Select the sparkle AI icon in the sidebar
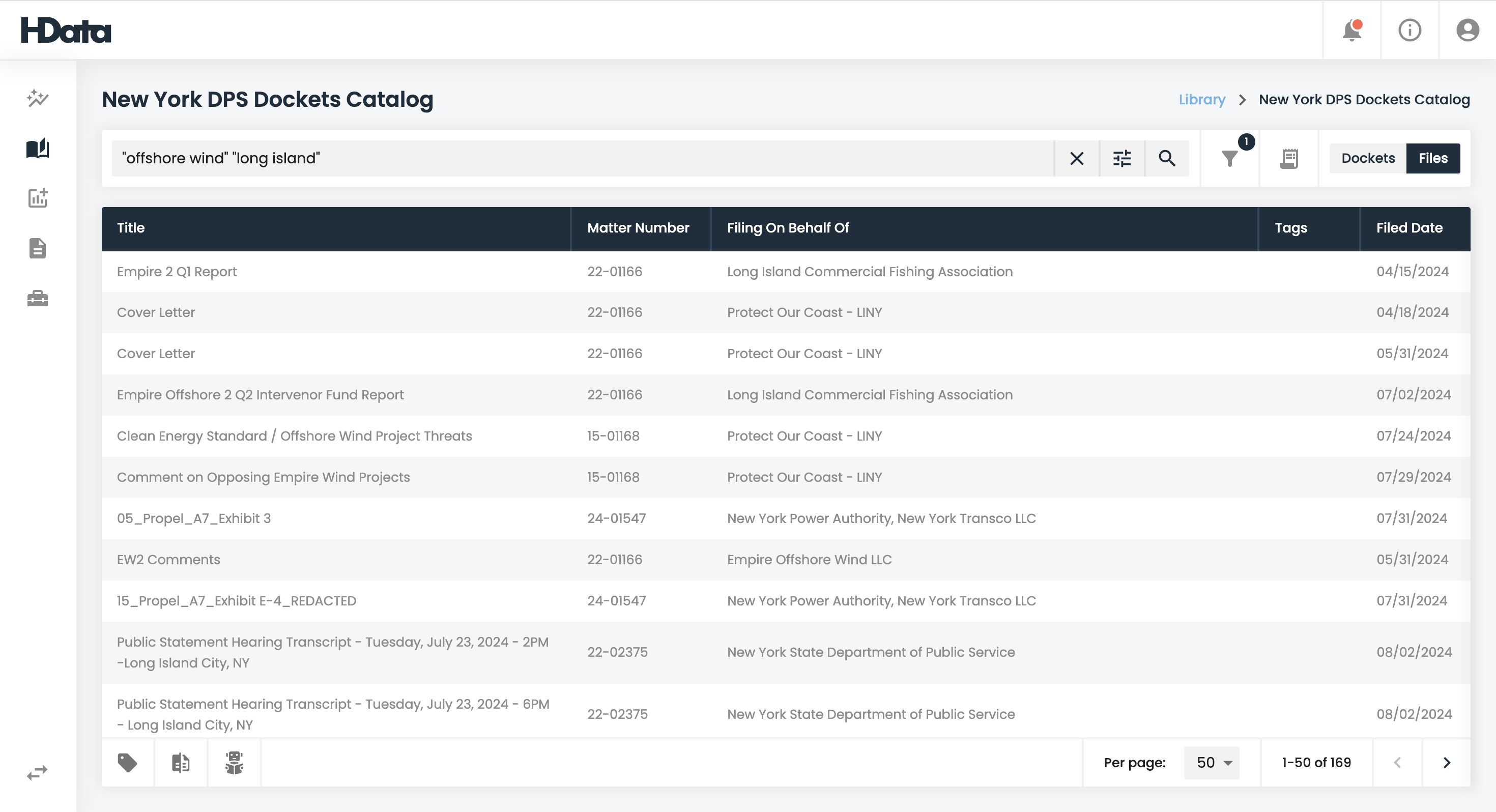The image size is (1496, 812). [37, 98]
